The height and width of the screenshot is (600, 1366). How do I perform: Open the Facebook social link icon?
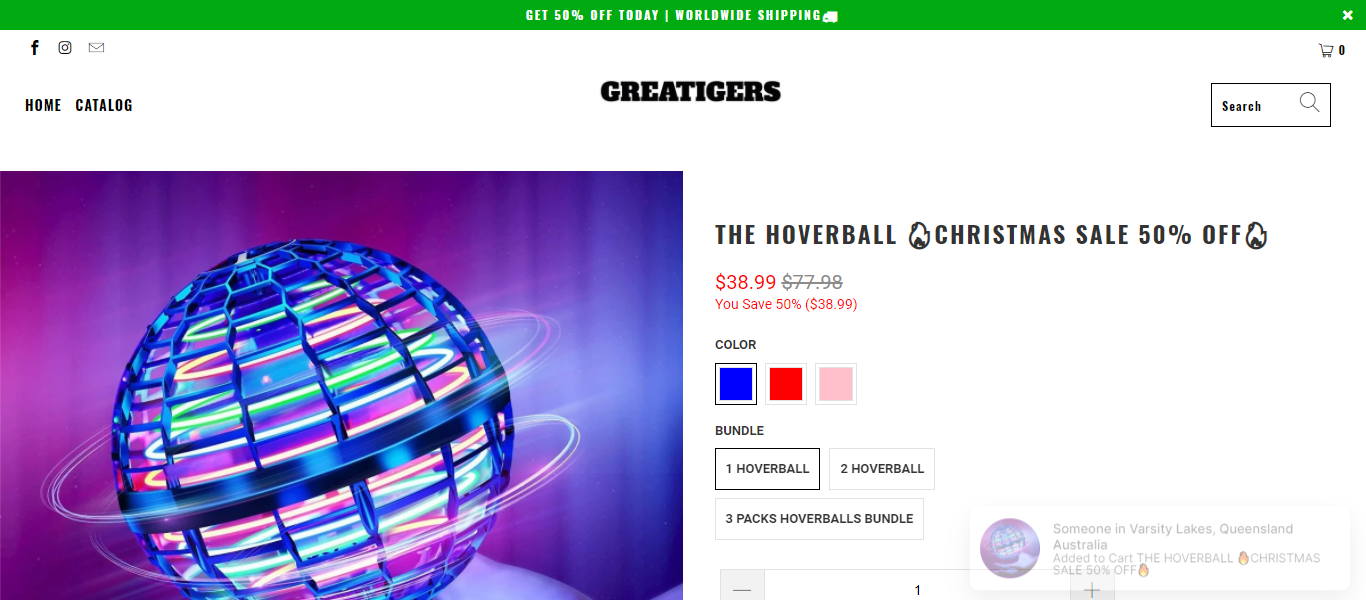tap(35, 48)
